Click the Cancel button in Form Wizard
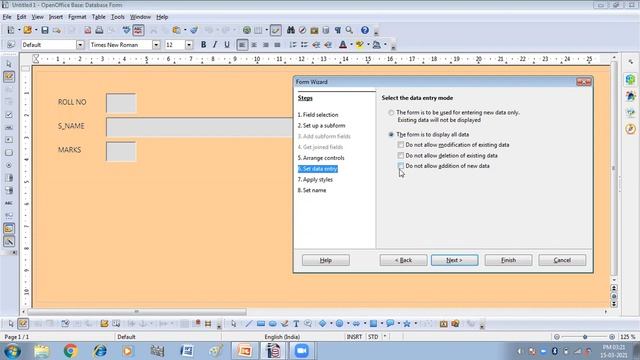The height and width of the screenshot is (360, 640). [562, 260]
